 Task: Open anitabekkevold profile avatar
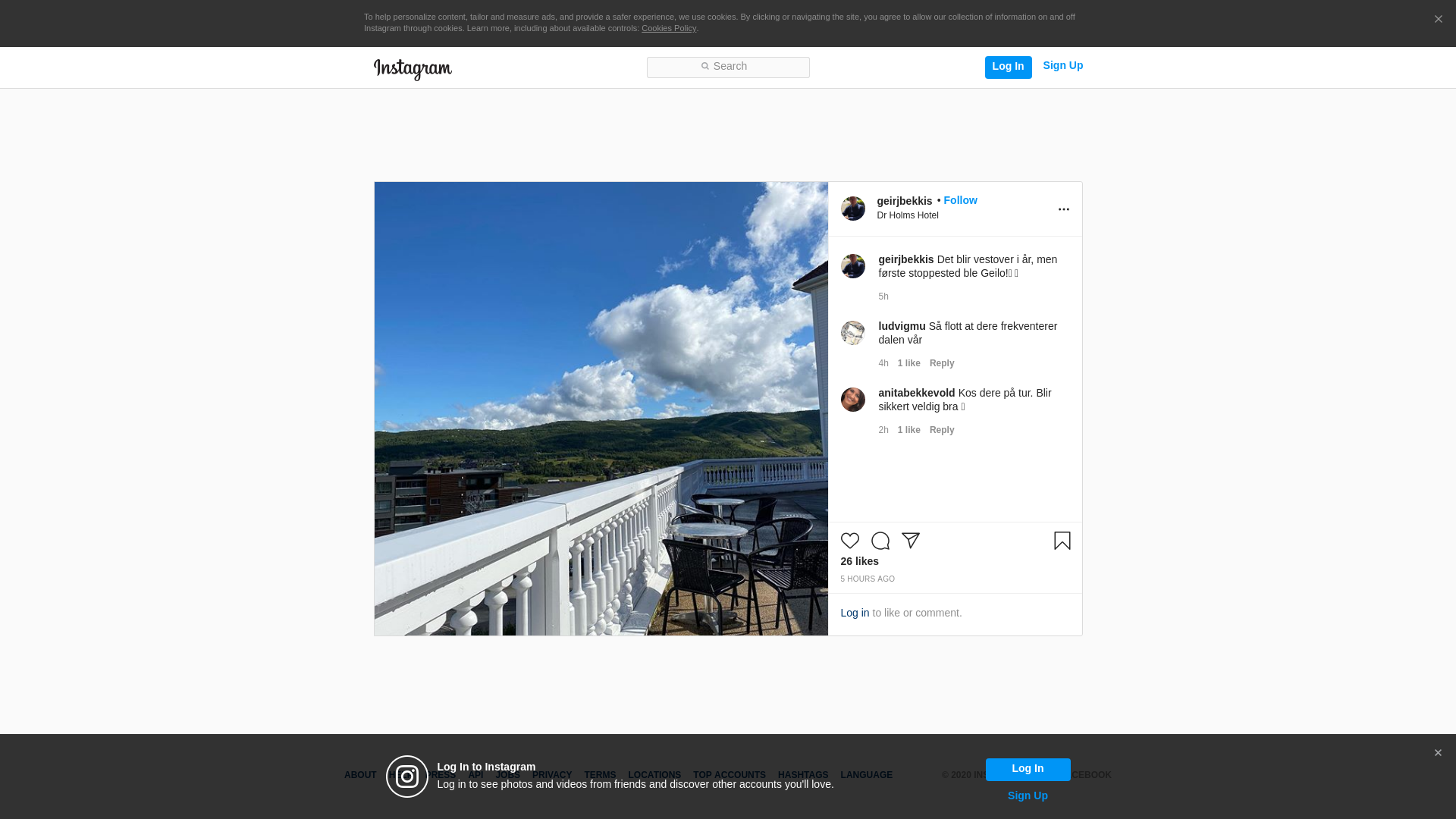[852, 400]
